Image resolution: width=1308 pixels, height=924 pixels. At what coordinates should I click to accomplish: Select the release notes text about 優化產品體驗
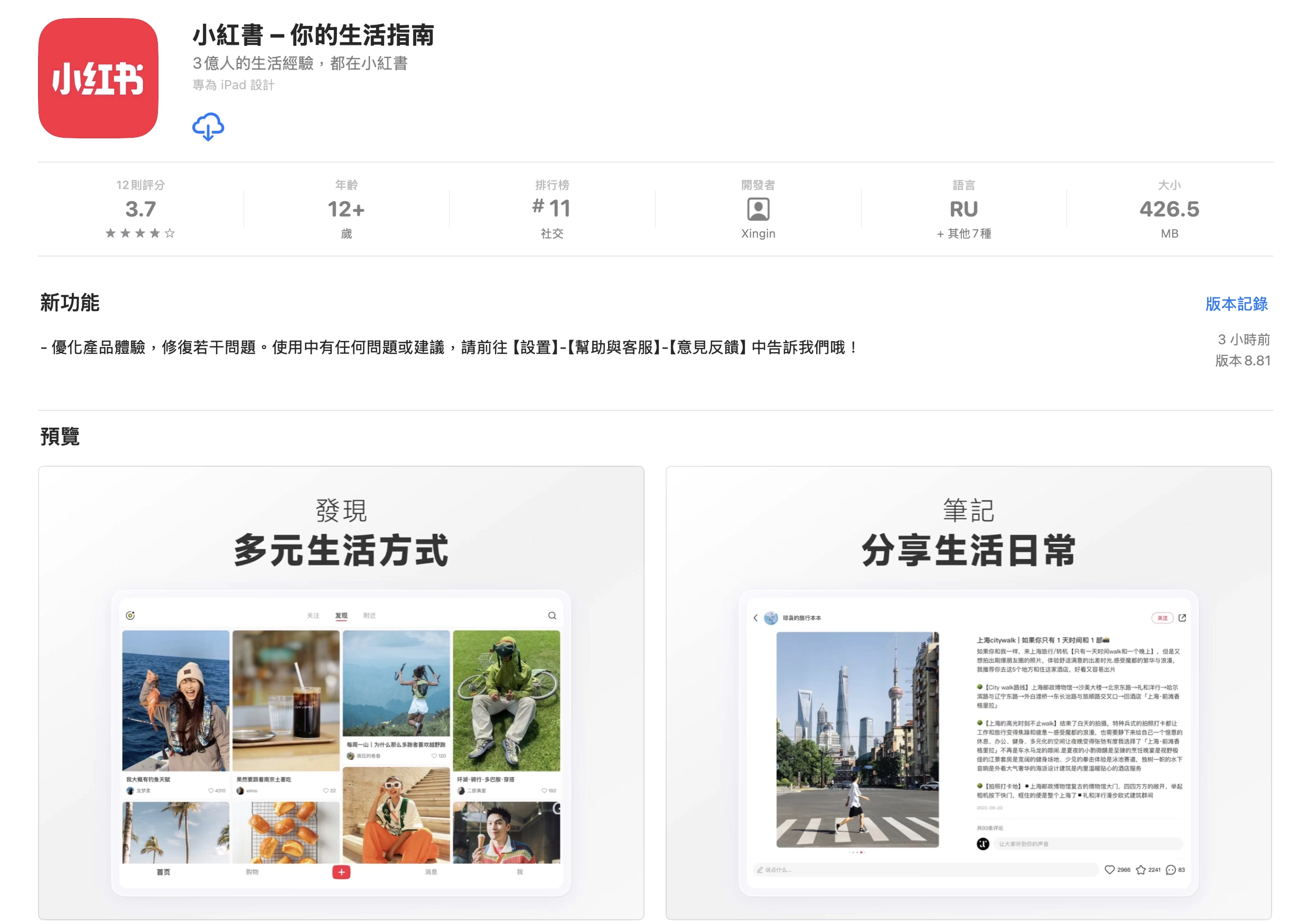(450, 347)
